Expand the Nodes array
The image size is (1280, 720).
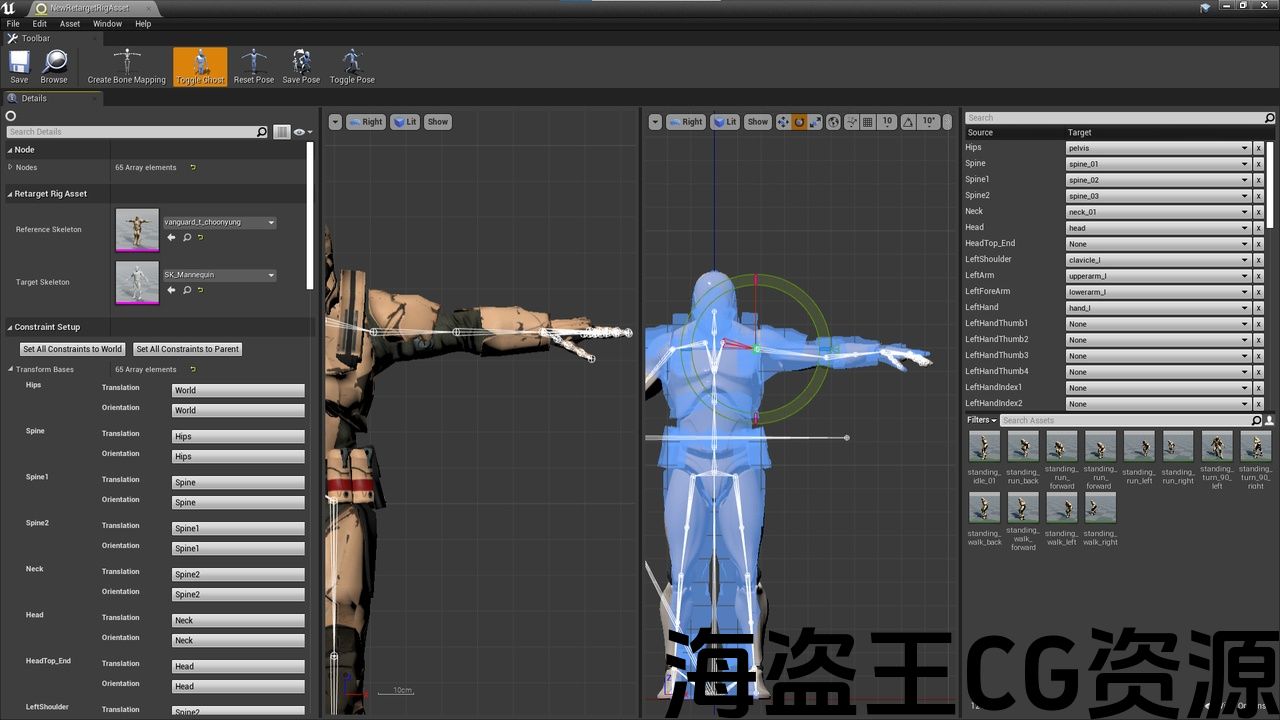click(x=11, y=167)
